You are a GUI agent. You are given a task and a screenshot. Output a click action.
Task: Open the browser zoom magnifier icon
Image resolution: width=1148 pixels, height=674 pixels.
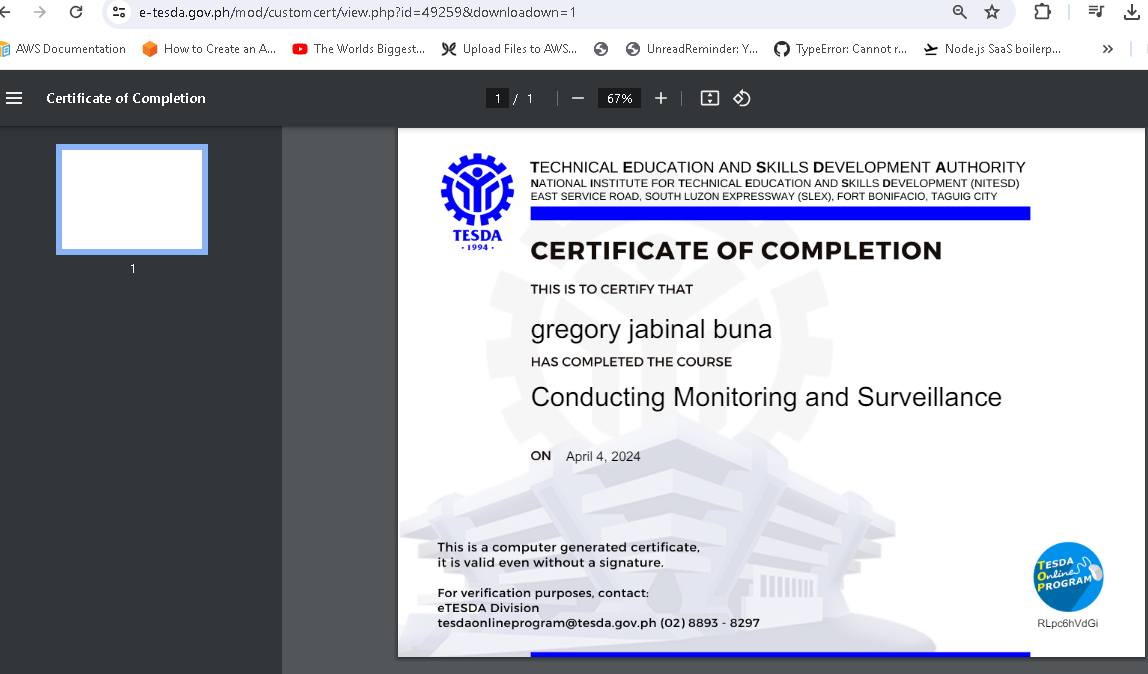point(960,12)
